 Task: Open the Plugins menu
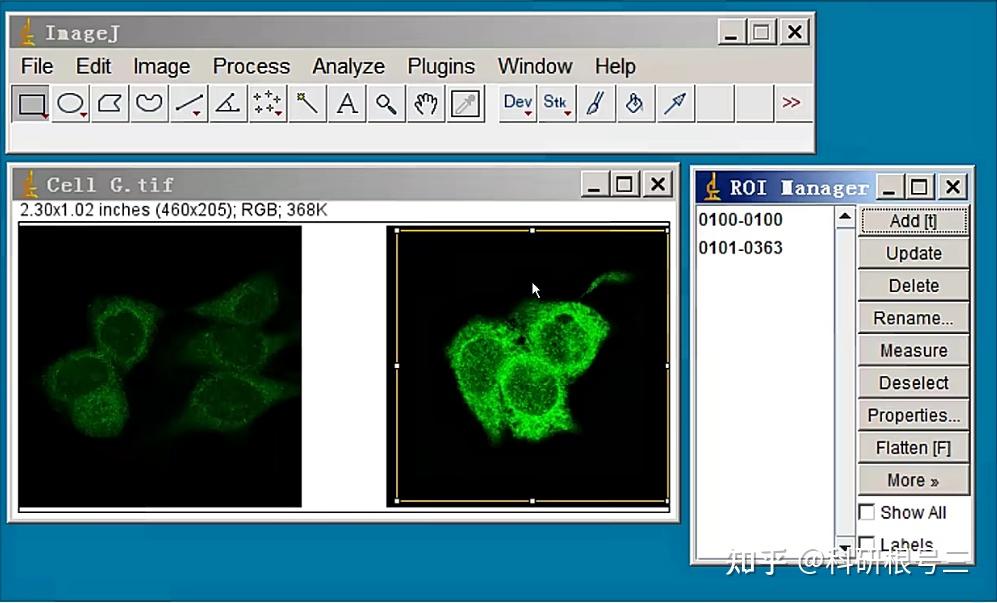click(441, 66)
